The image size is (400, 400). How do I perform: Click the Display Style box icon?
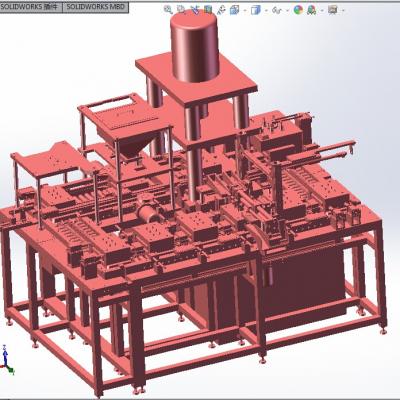pyautogui.click(x=256, y=10)
